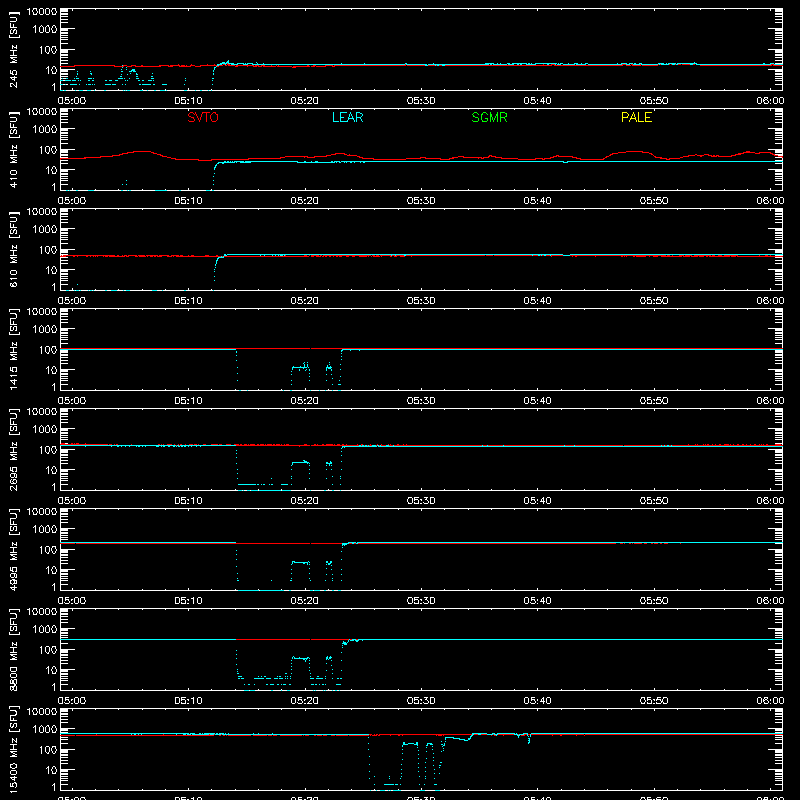Screen dimensions: 800x800
Task: Click 05:20 time label under 410 MHz plot
Action: 305,201
